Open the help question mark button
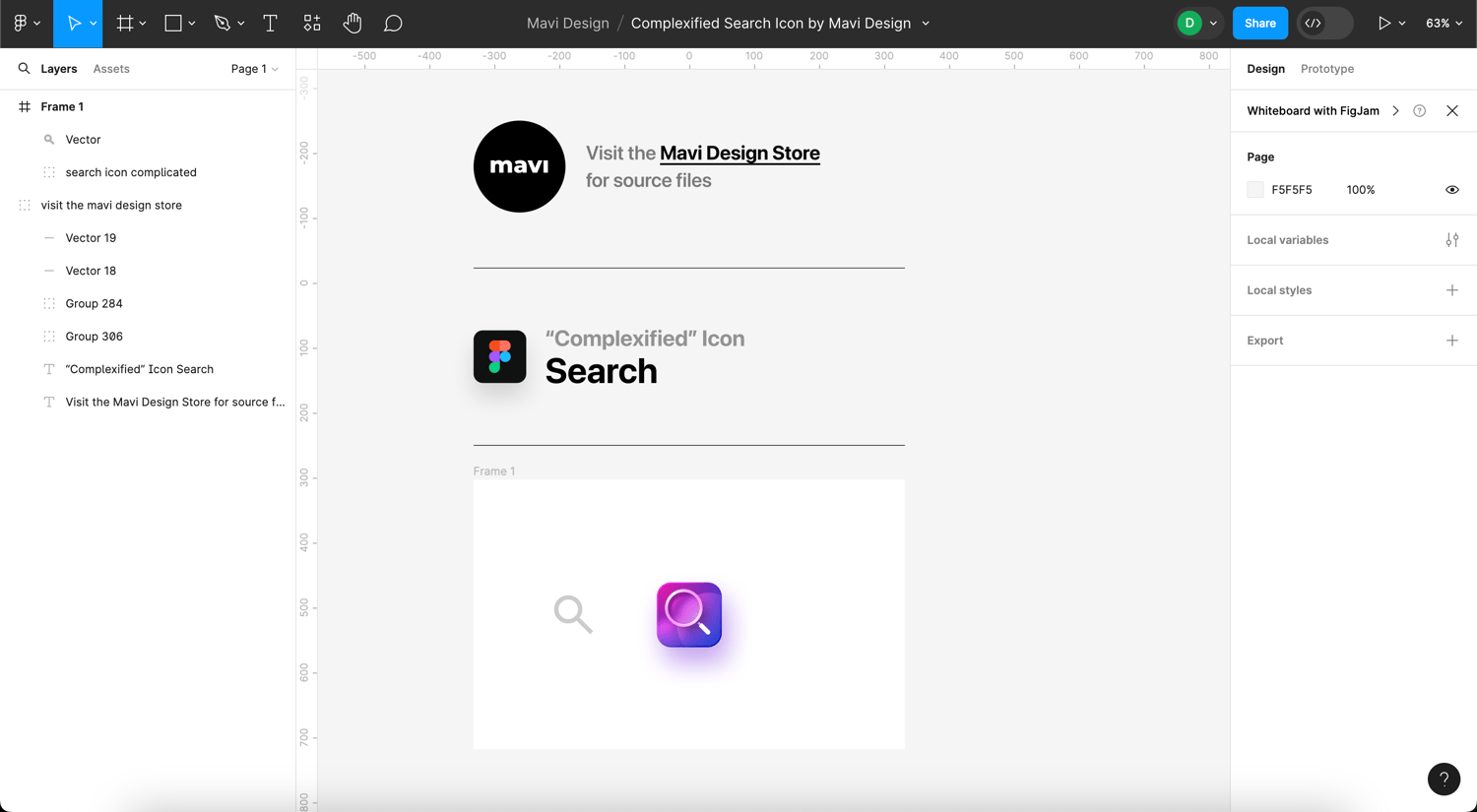Screen dimensions: 1477x812 [1444, 780]
